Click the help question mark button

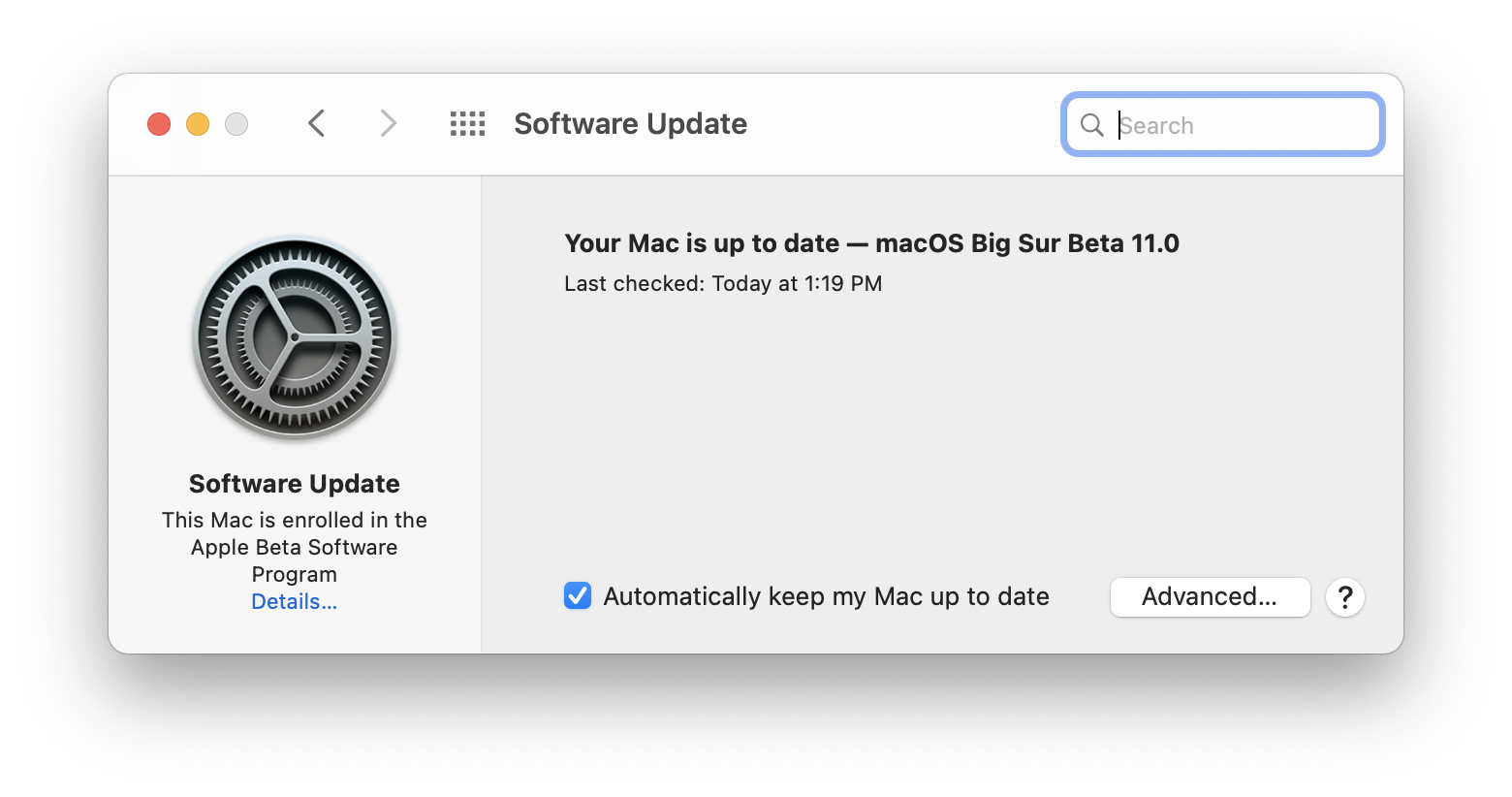1344,597
